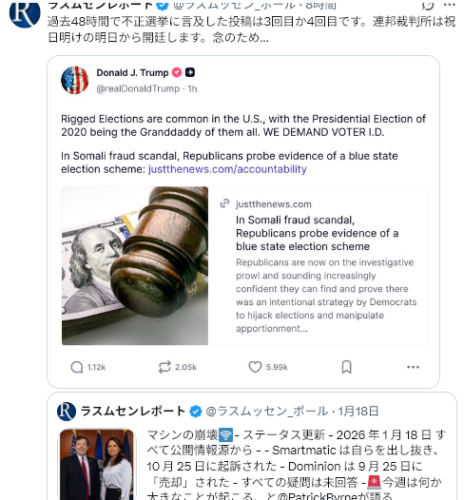
Task: Open the Somali fraud scandal article headline
Action: [317, 233]
